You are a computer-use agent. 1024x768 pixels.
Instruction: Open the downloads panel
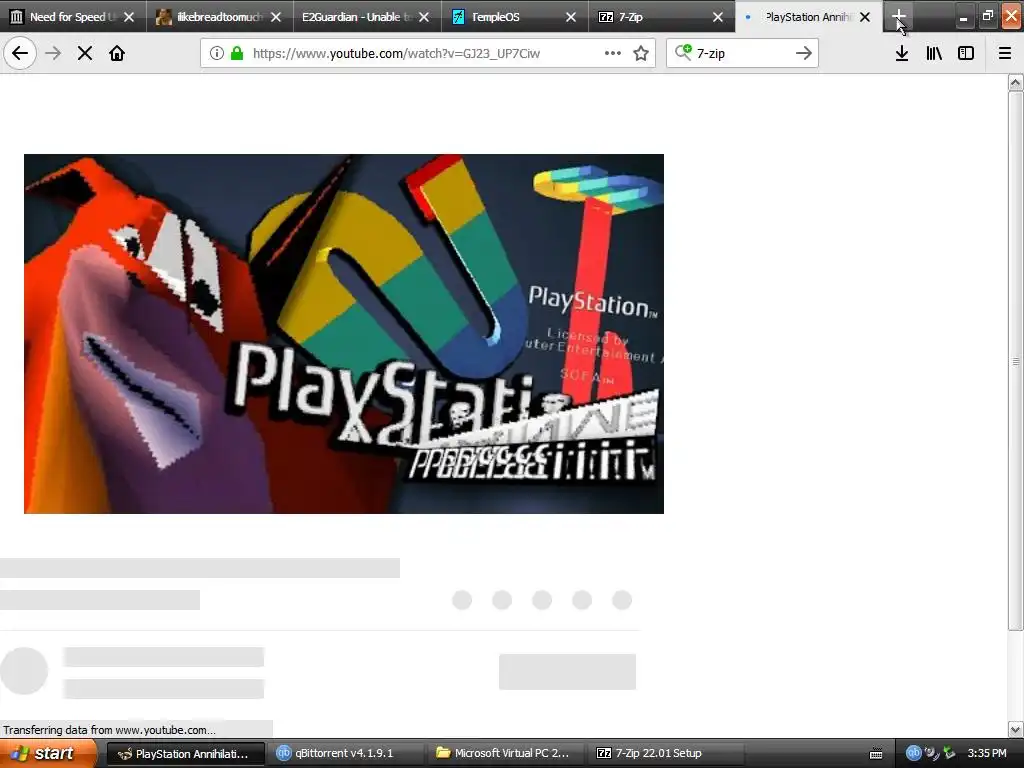click(x=902, y=53)
